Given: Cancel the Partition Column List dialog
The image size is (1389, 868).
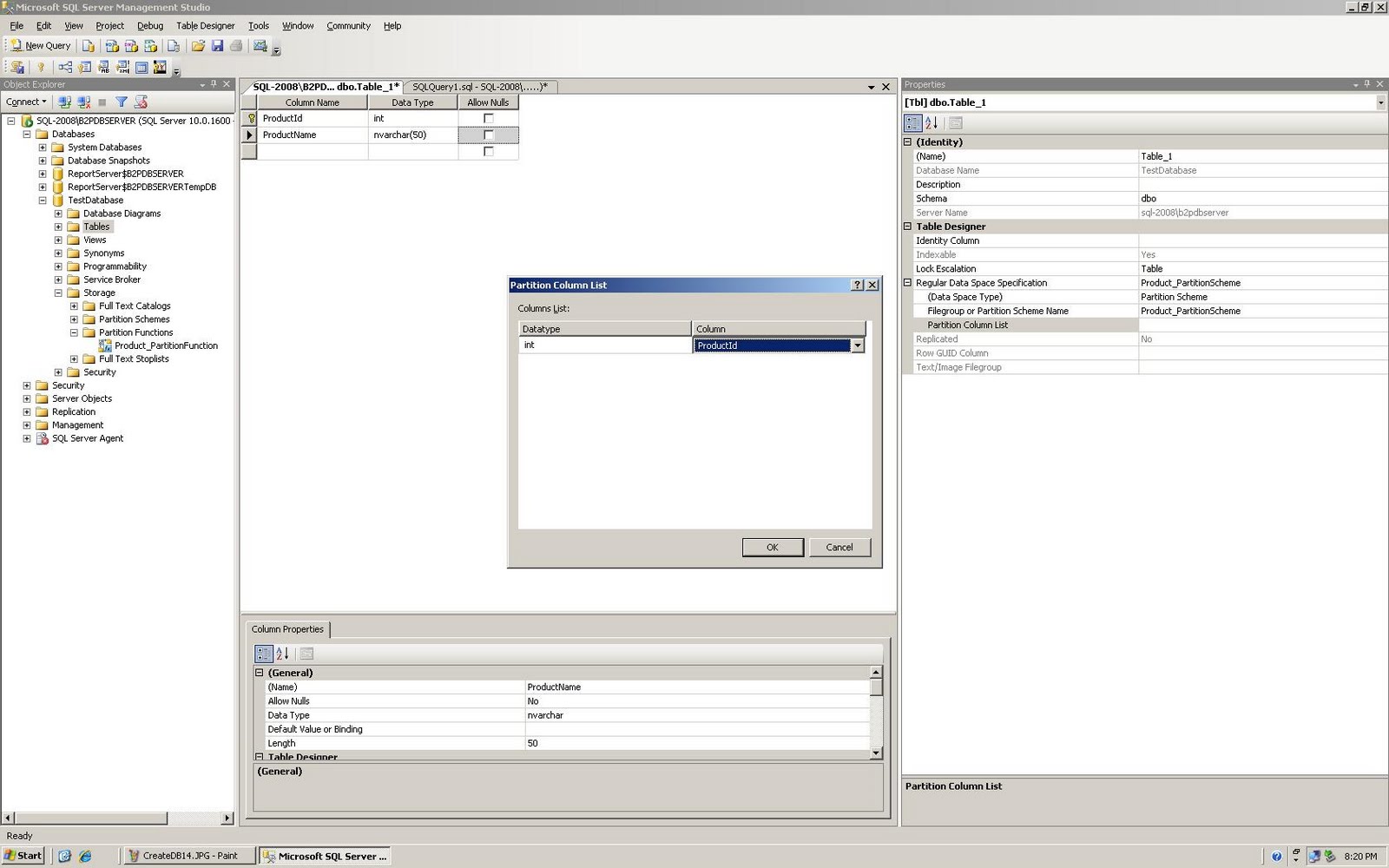Looking at the screenshot, I should point(839,548).
